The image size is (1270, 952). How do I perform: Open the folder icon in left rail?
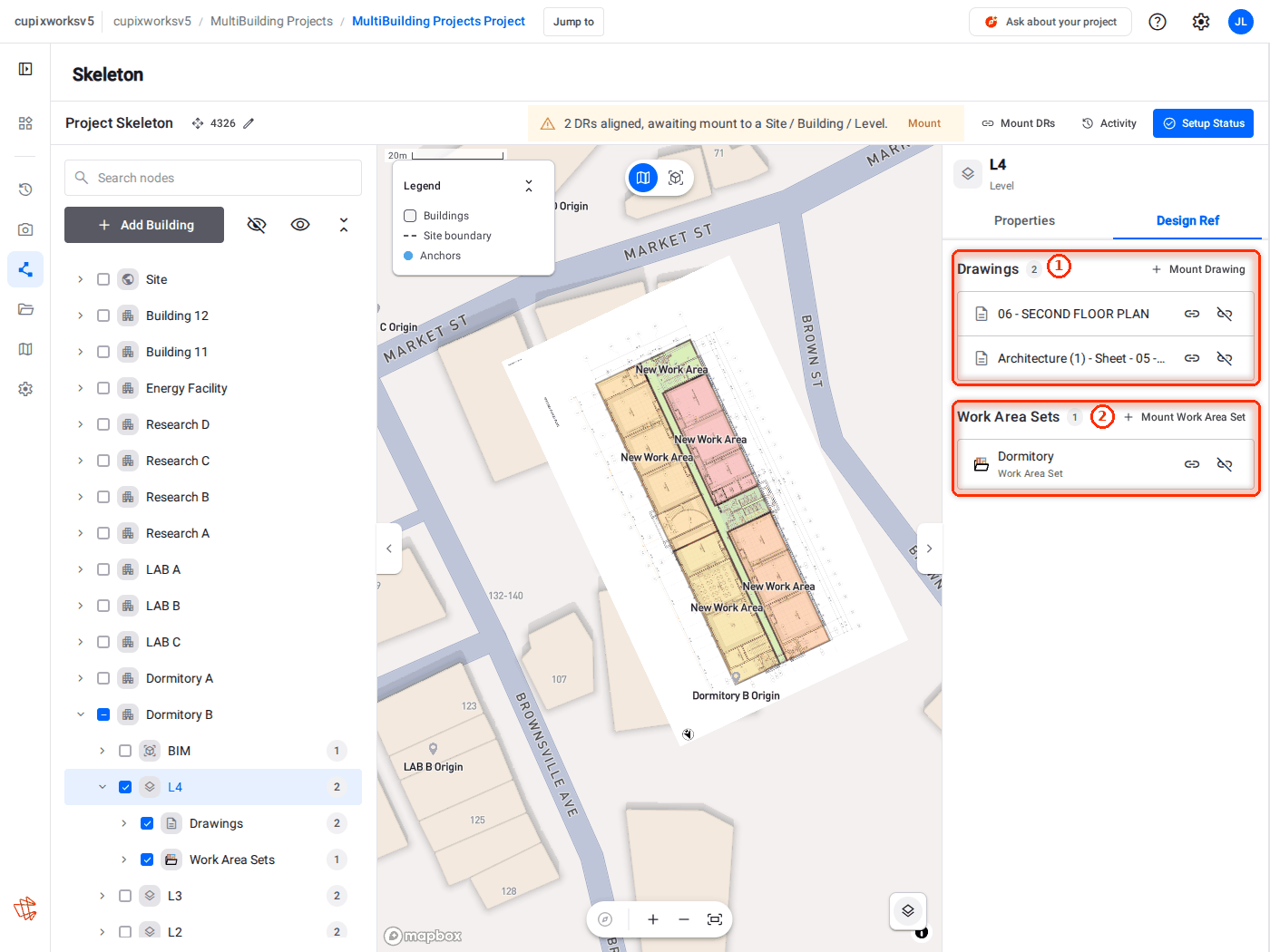point(25,309)
